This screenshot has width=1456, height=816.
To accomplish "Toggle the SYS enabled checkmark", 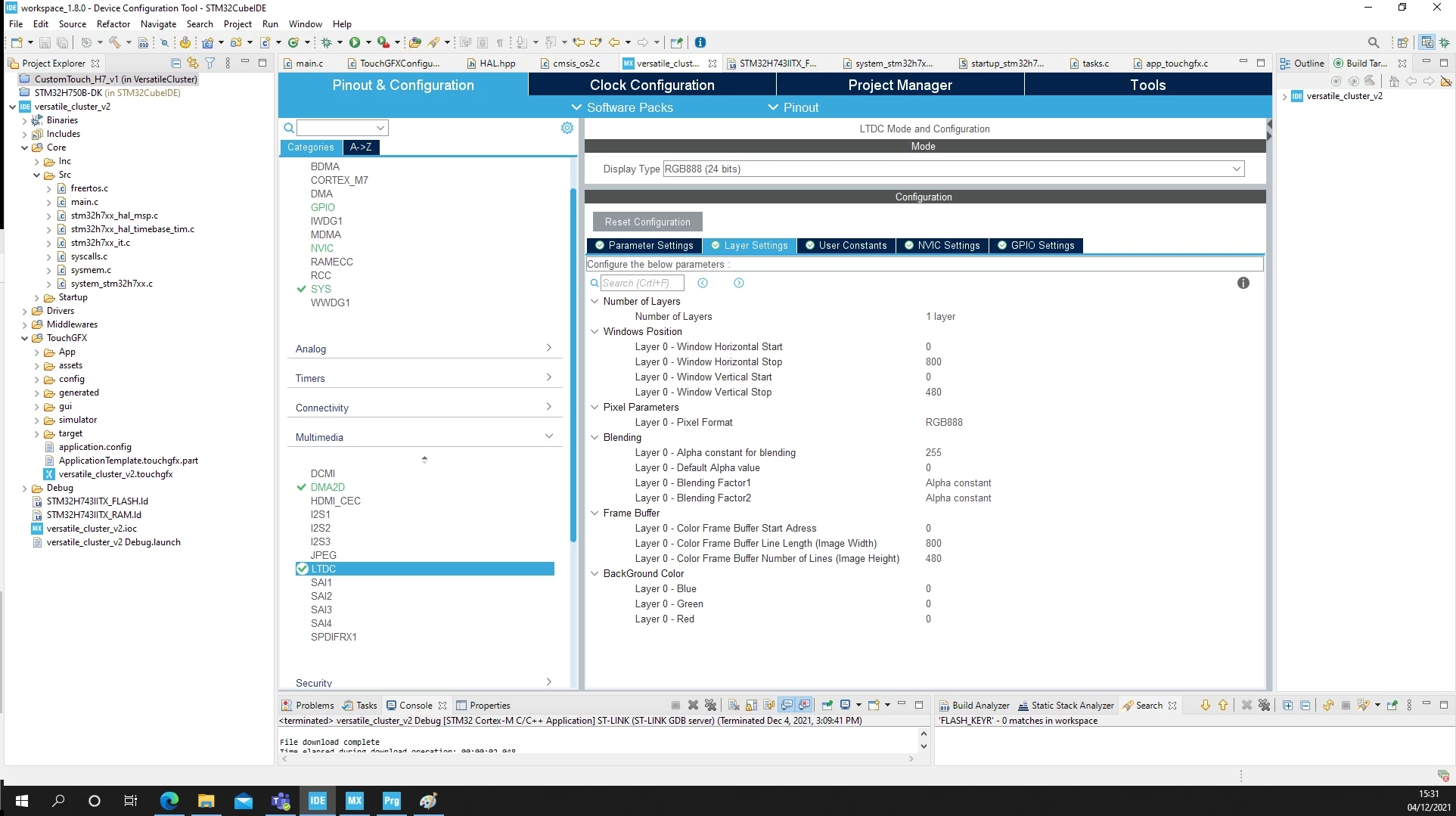I will pos(302,289).
